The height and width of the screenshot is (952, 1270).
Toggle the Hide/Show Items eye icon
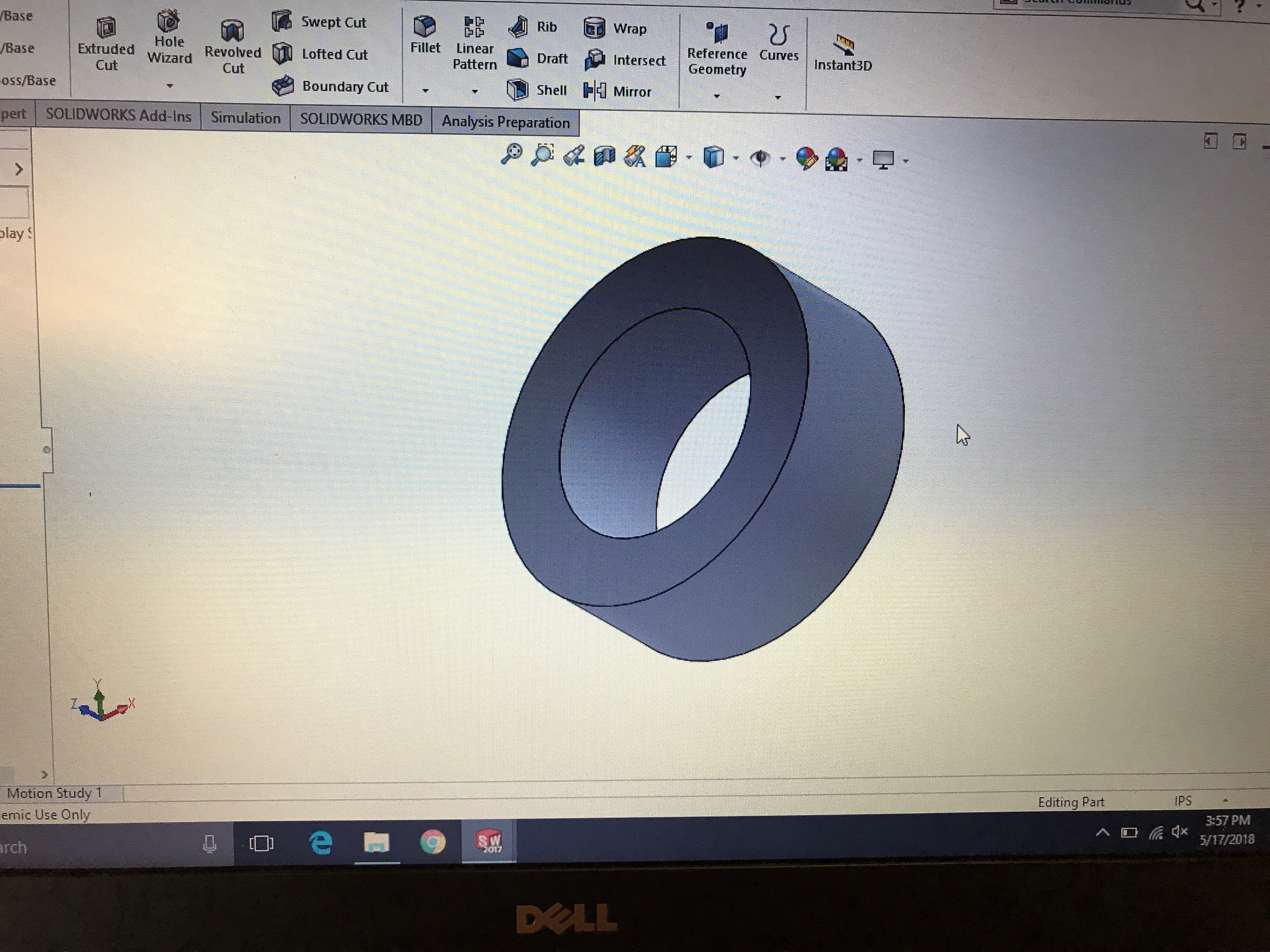(x=760, y=158)
